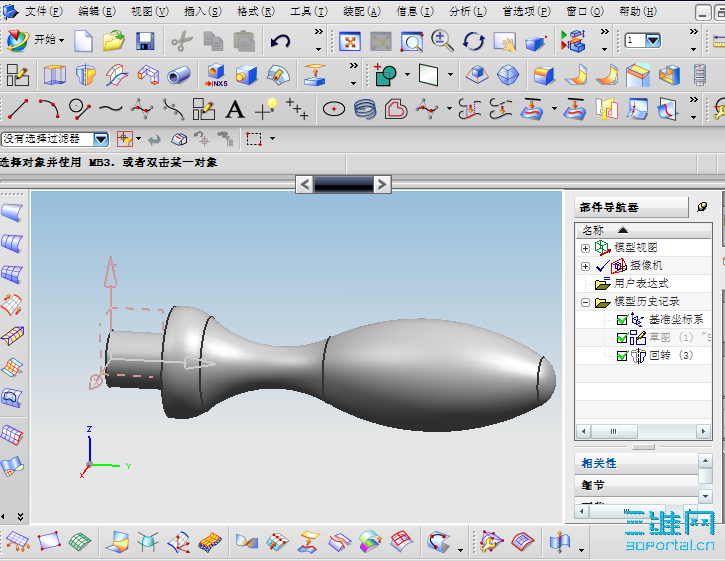The image size is (725, 561).
Task: Sort by the 名称 column arrow
Action: click(x=623, y=230)
